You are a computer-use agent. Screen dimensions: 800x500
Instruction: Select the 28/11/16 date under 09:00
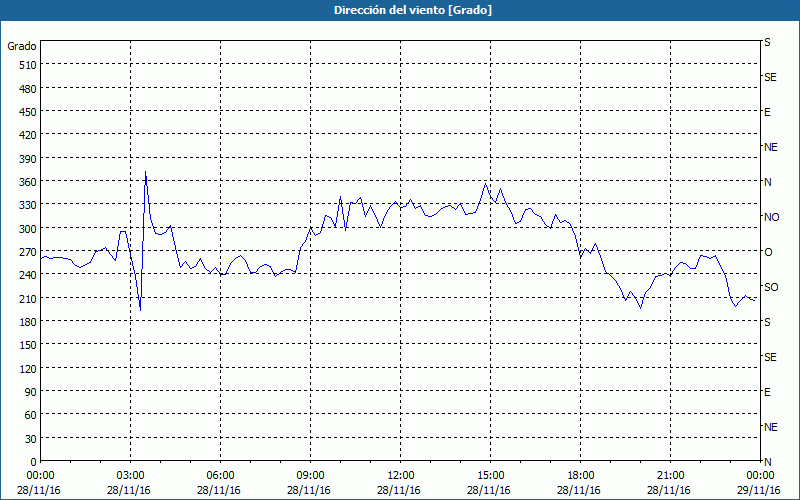coord(309,490)
